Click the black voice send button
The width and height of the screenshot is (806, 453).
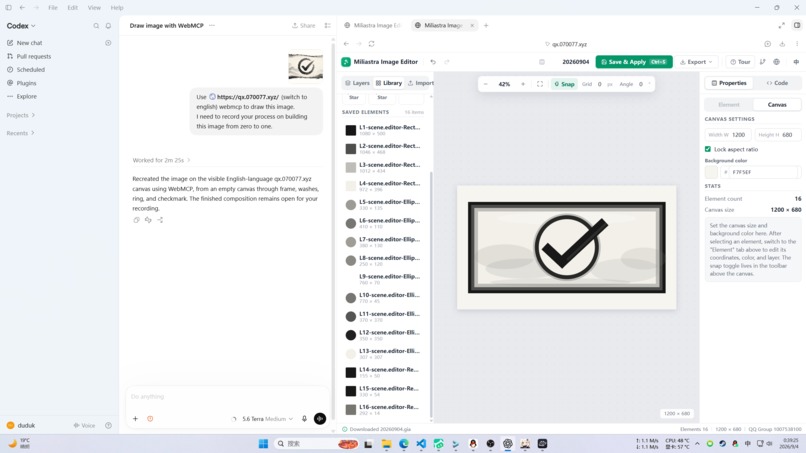pos(320,419)
